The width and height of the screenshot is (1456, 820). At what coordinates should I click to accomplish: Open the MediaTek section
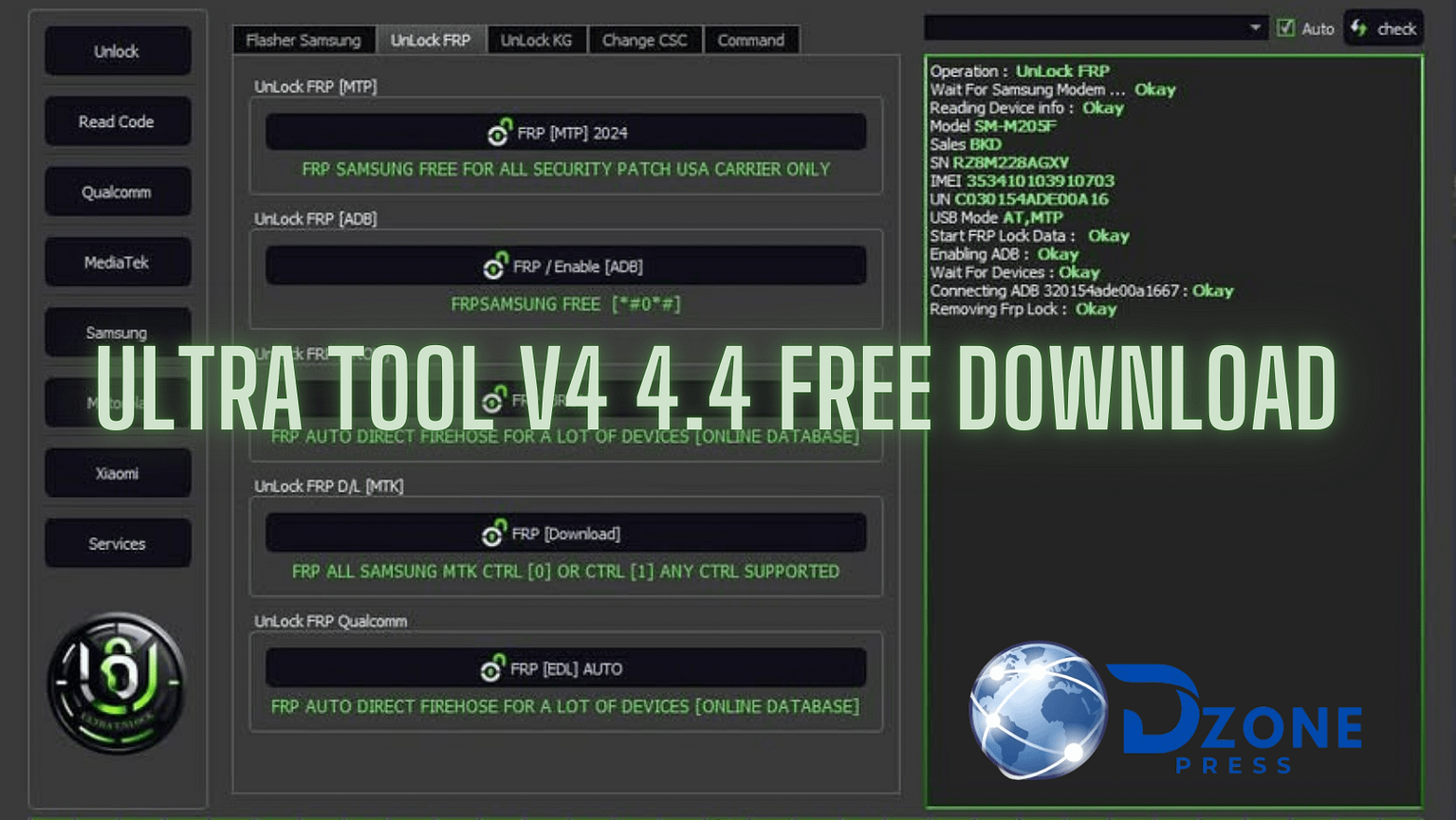[x=117, y=262]
